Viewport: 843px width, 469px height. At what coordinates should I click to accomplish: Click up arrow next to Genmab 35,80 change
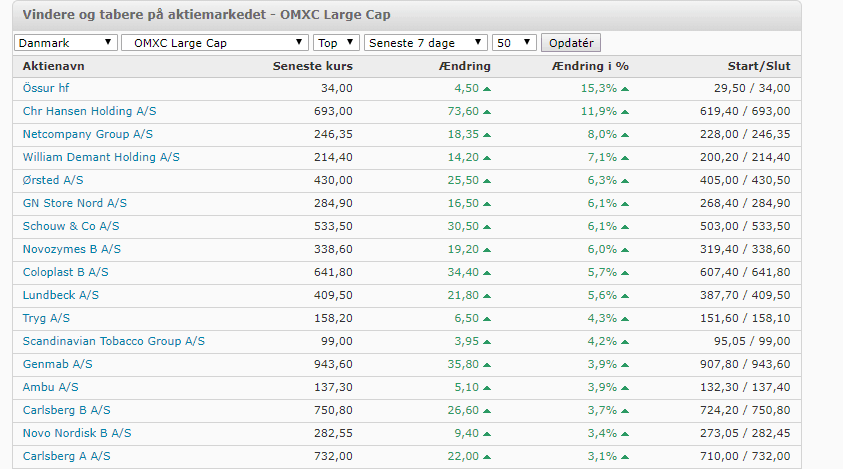(487, 365)
